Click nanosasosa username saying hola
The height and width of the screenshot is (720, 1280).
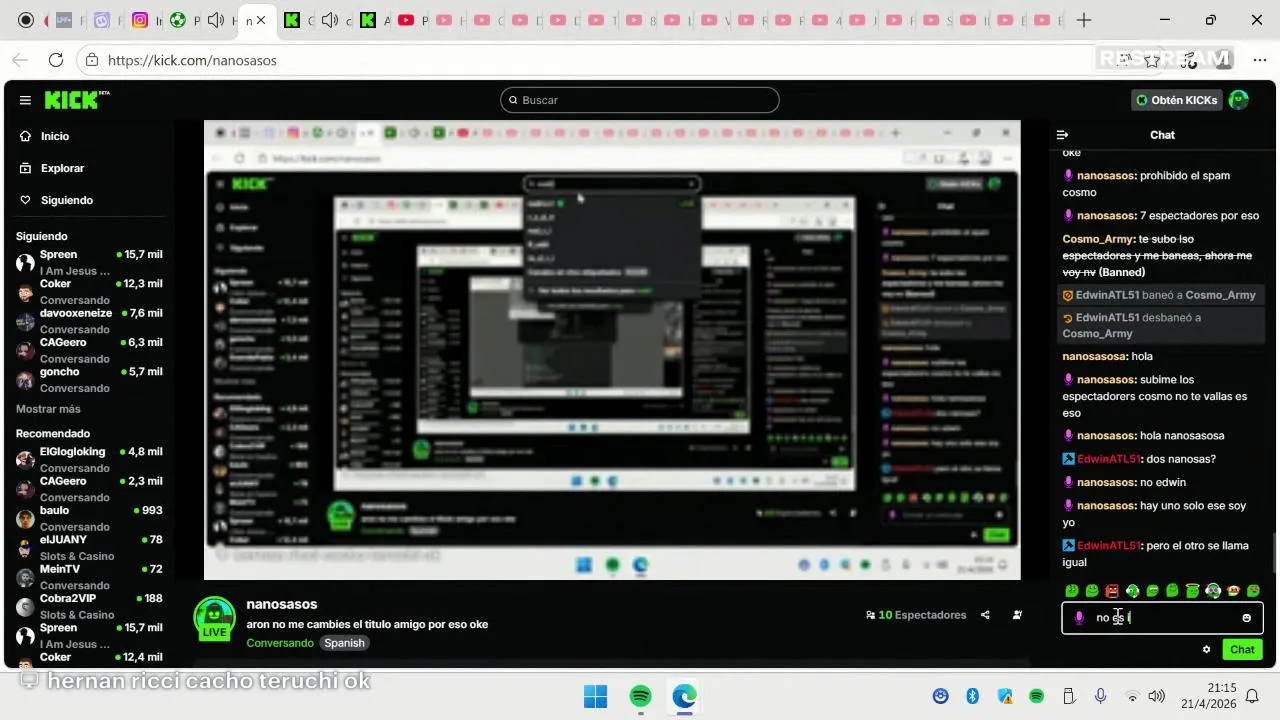pyautogui.click(x=1095, y=356)
